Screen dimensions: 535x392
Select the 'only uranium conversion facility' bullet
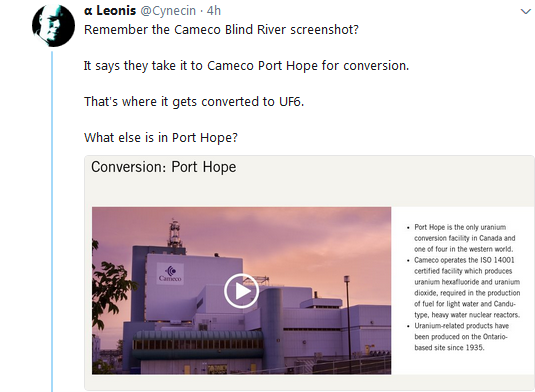464,238
